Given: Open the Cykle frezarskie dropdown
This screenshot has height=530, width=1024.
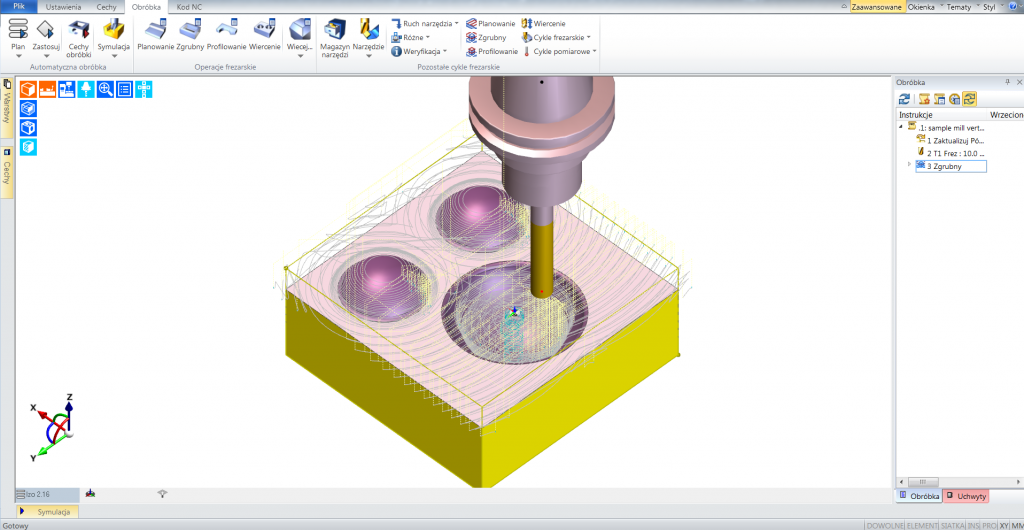Looking at the screenshot, I should [561, 37].
